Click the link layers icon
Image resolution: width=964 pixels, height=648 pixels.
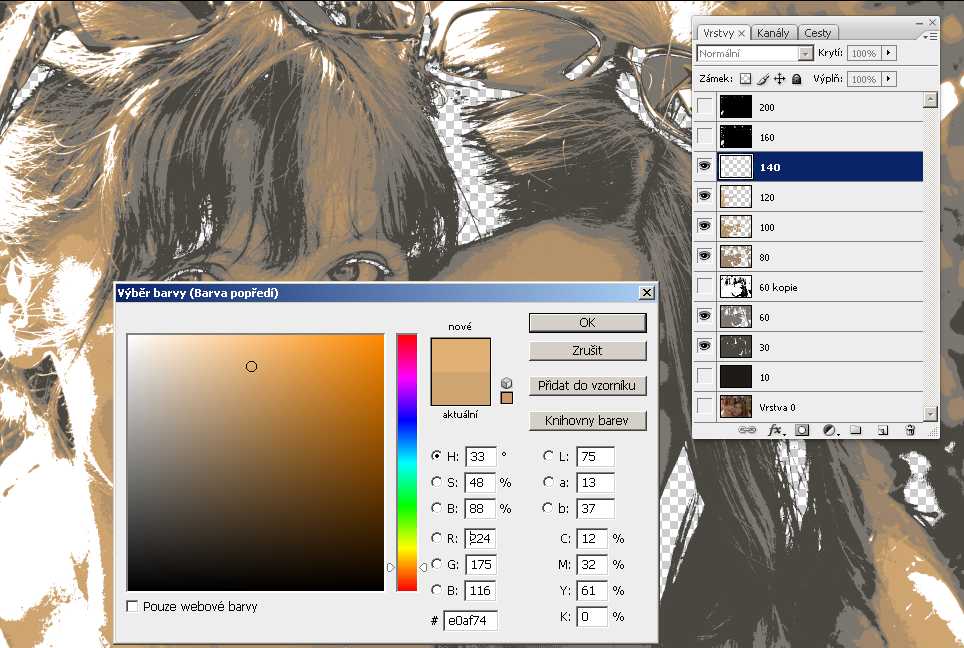[747, 430]
